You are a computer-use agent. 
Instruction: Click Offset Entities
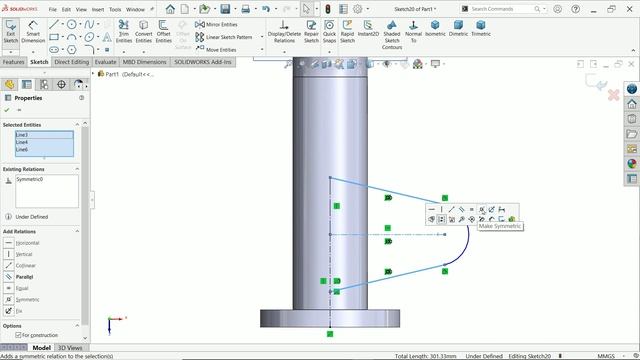(x=163, y=32)
